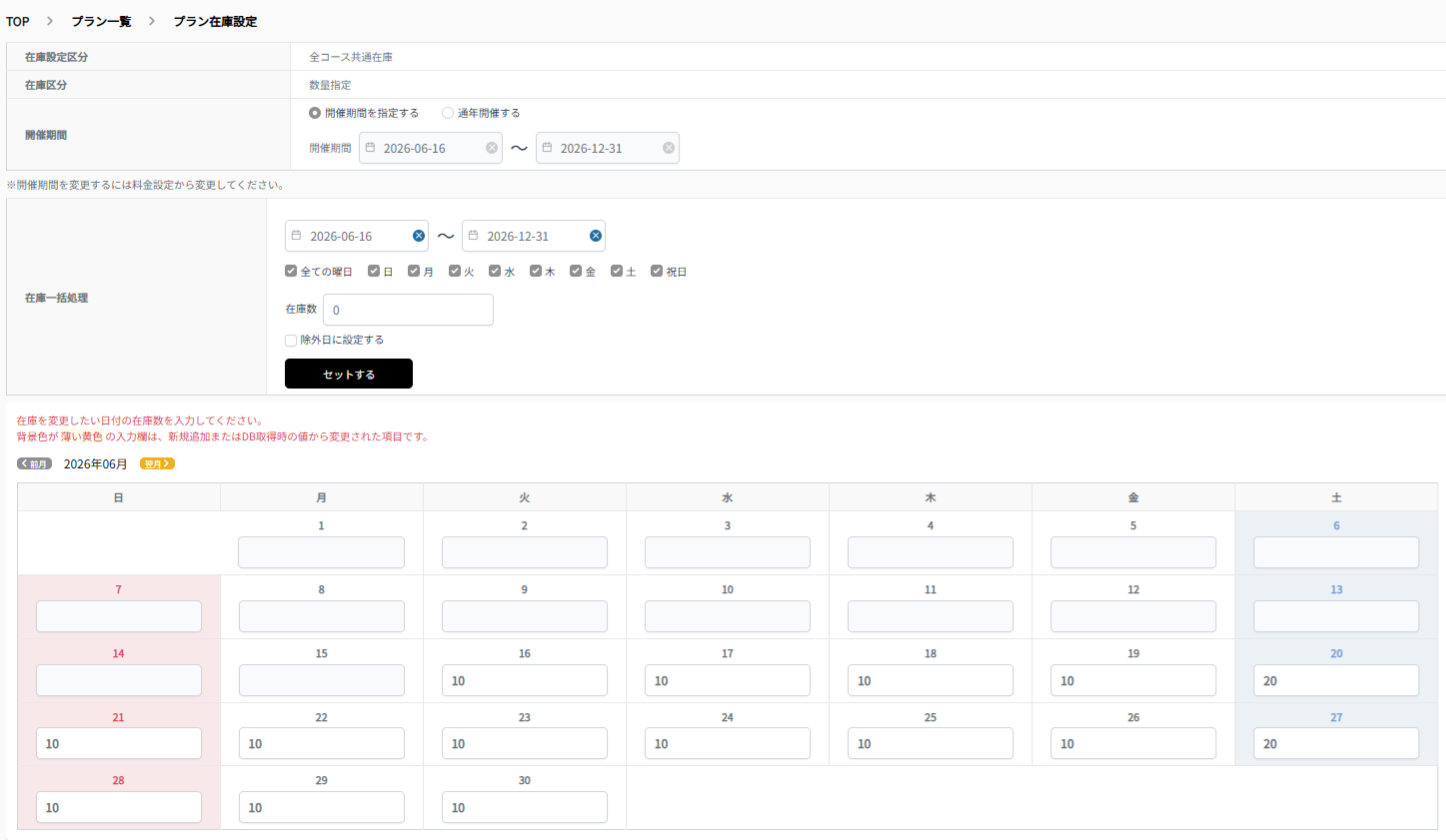Click the プラン在庫設定 breadcrumb text
Image resolution: width=1446 pixels, height=840 pixels.
pyautogui.click(x=215, y=21)
